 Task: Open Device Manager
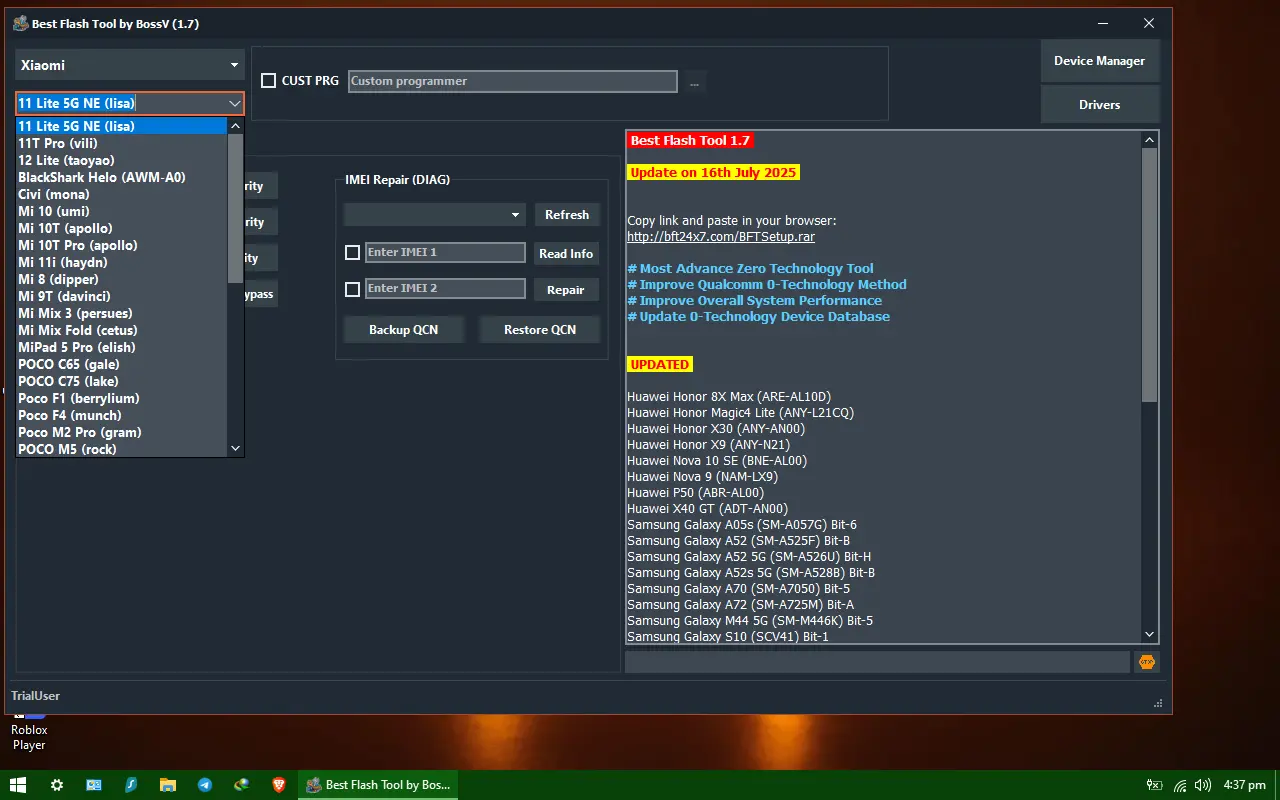pyautogui.click(x=1099, y=61)
